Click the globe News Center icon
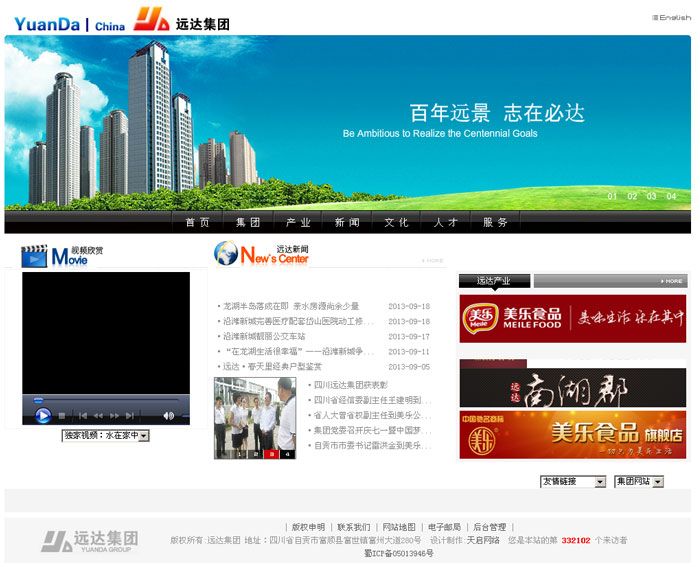 pyautogui.click(x=226, y=254)
